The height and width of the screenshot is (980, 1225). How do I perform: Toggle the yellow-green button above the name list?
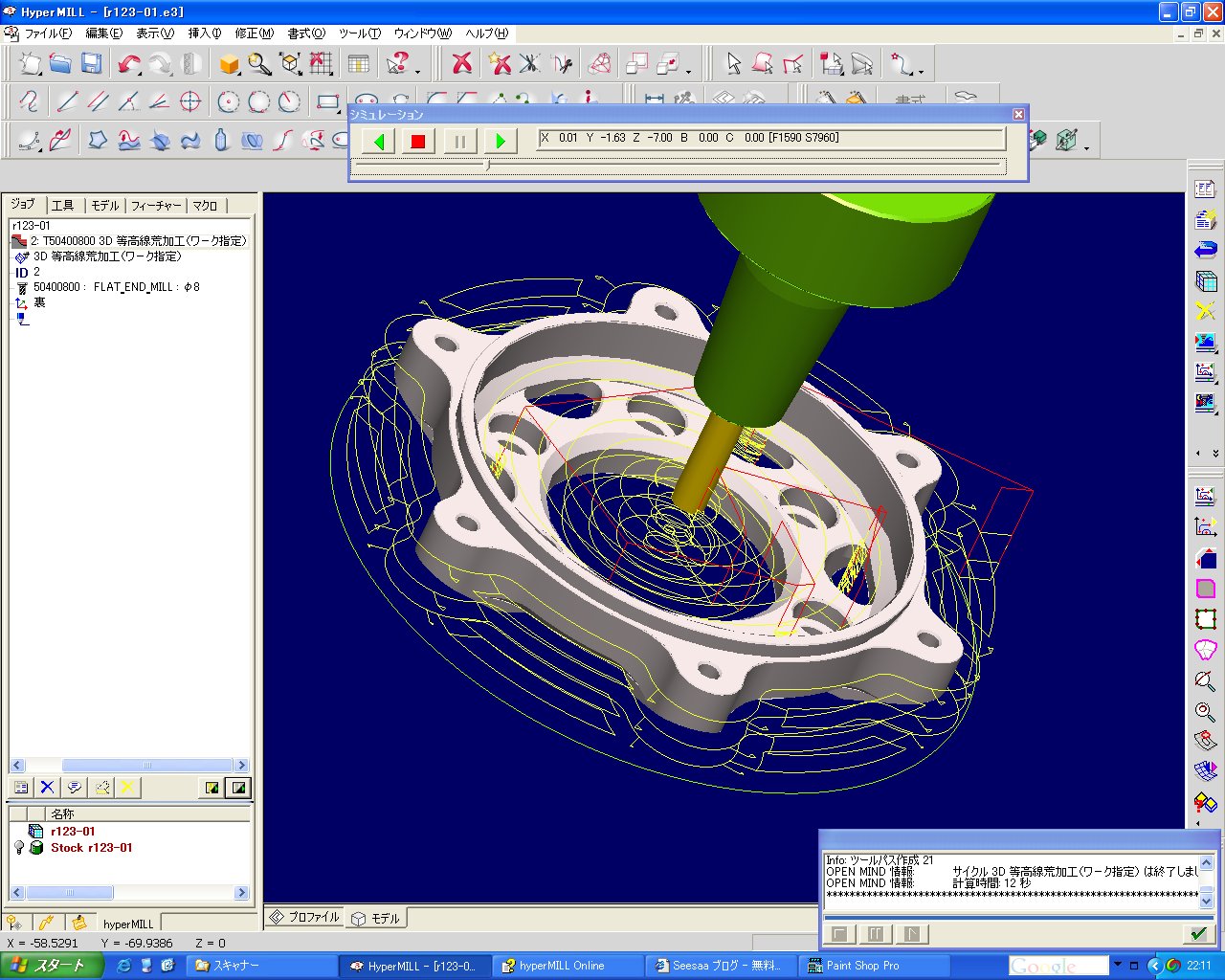click(x=212, y=788)
